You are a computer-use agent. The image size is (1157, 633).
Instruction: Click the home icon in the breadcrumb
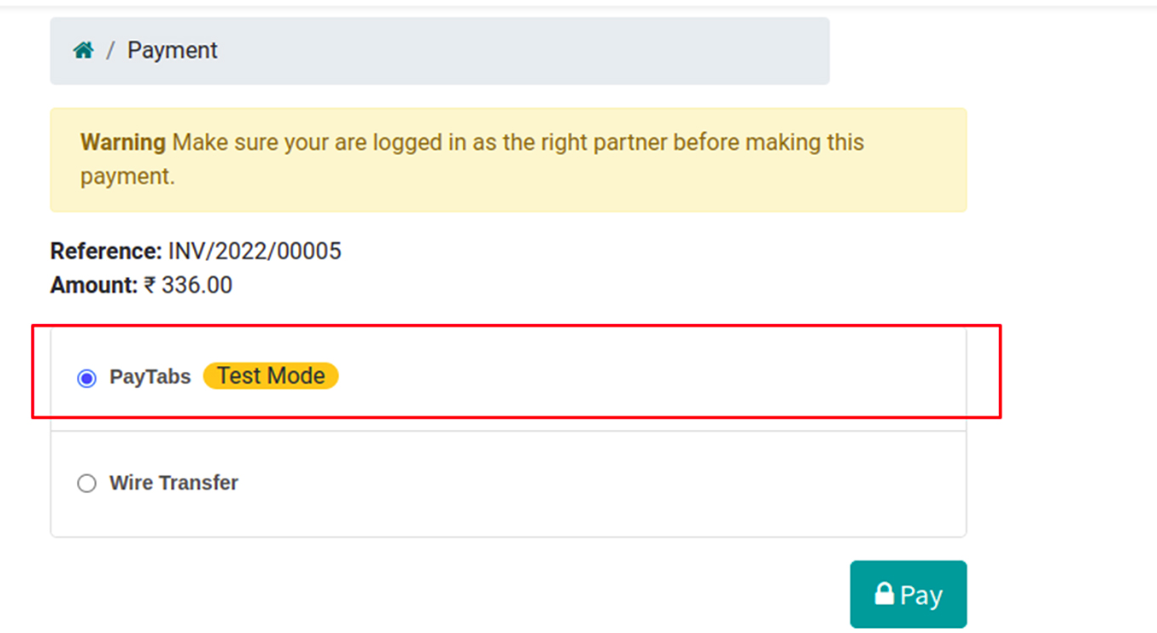[x=83, y=50]
